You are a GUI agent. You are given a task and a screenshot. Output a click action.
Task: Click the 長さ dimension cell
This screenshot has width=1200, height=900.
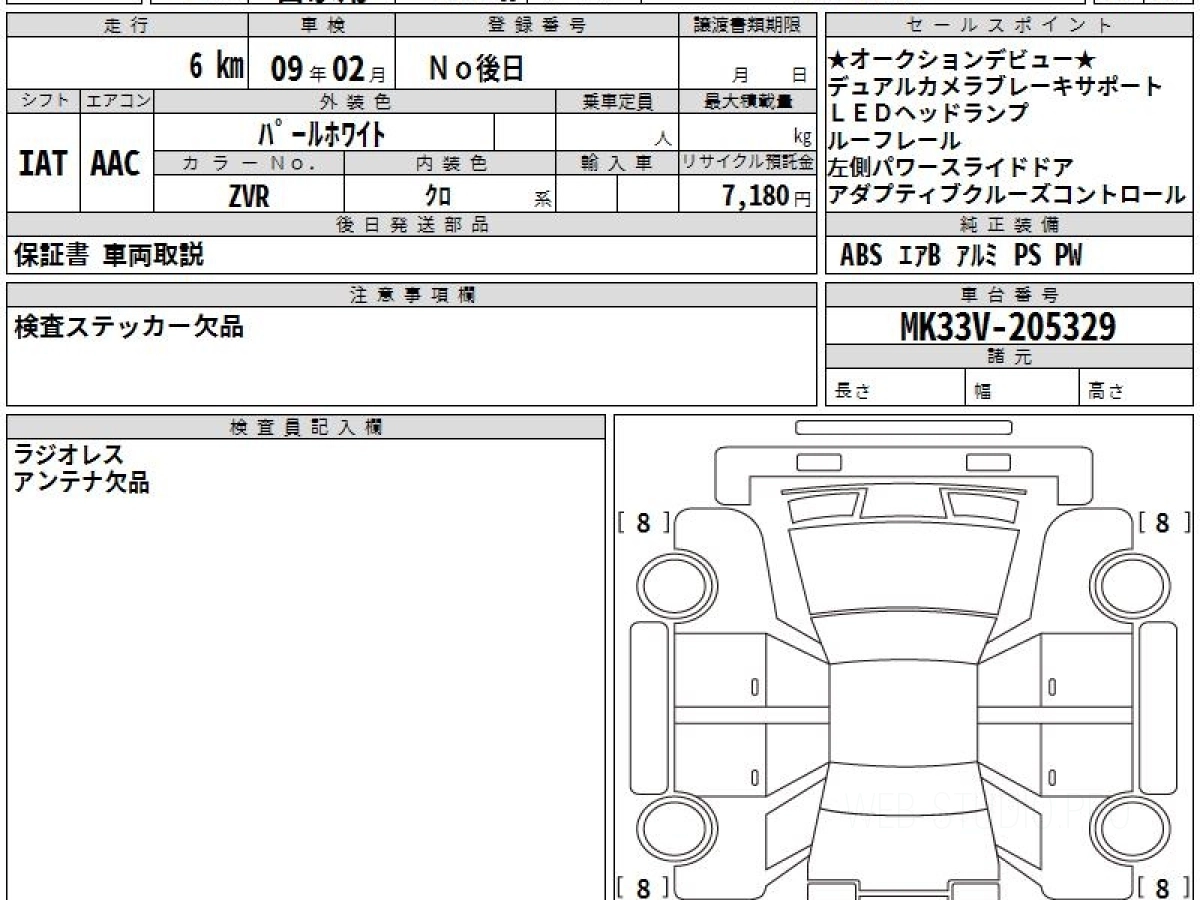coord(896,388)
